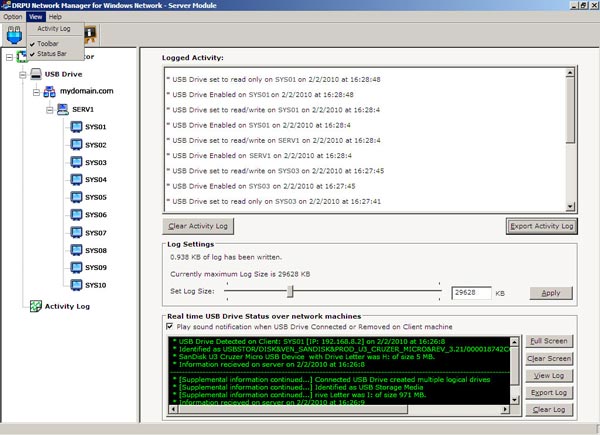Click the USB Drive icon in tree
Screen dimensions: 600x435
[x=36, y=74]
